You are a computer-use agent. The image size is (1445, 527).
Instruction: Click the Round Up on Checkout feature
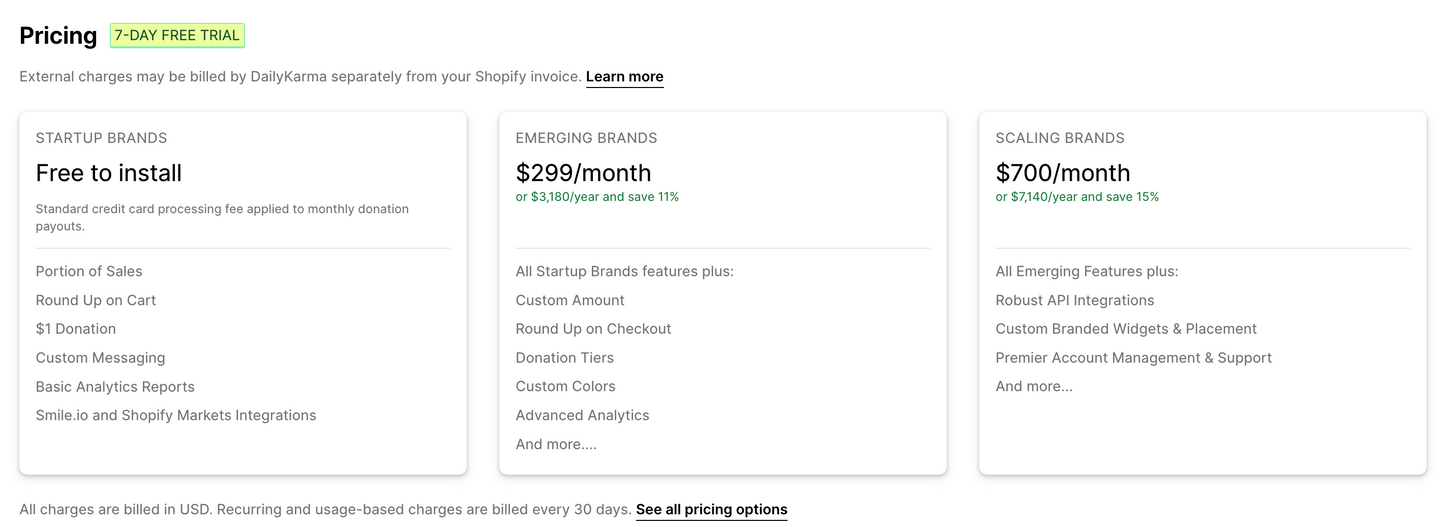tap(593, 329)
